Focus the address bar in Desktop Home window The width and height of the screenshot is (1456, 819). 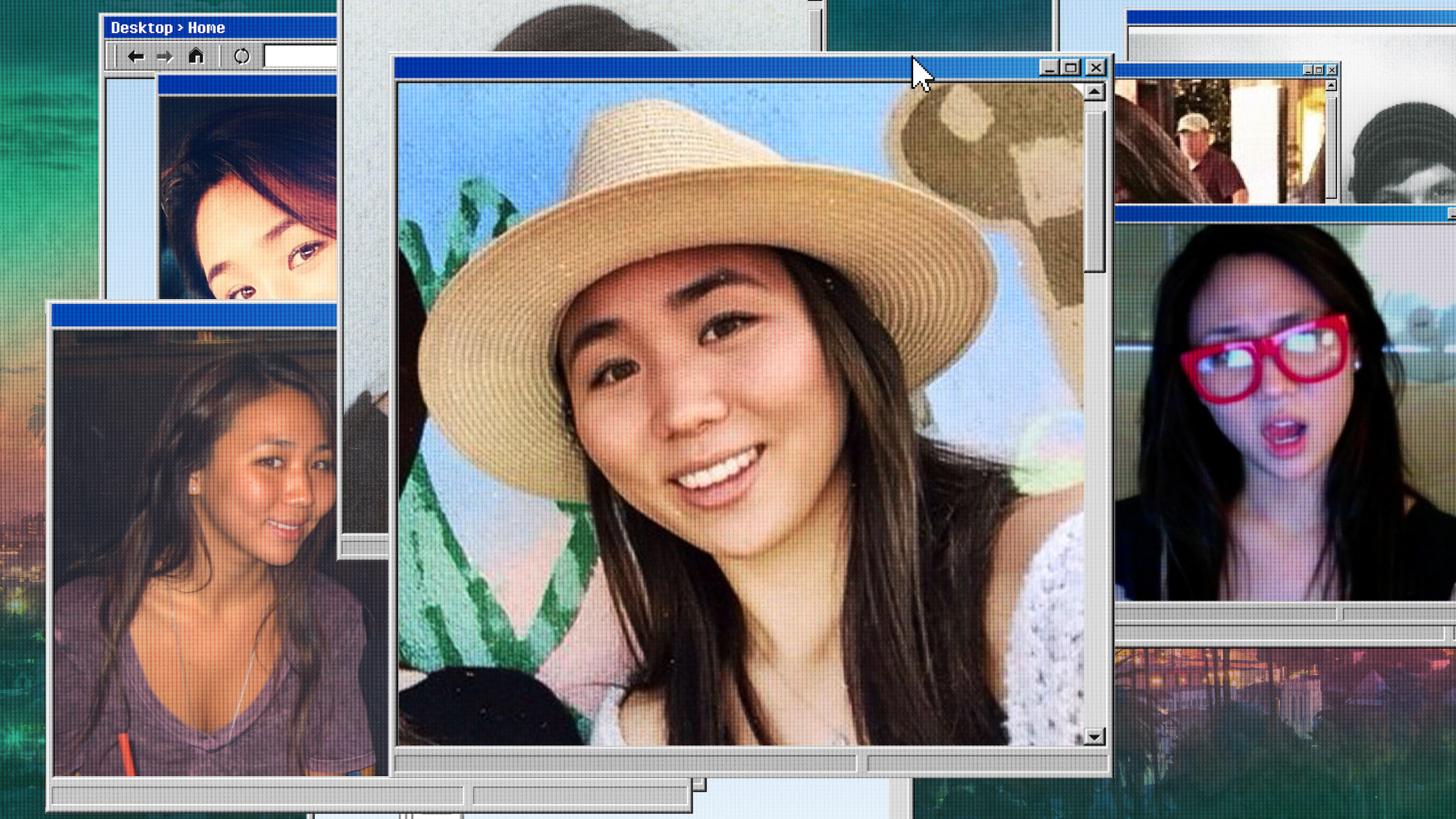click(300, 56)
